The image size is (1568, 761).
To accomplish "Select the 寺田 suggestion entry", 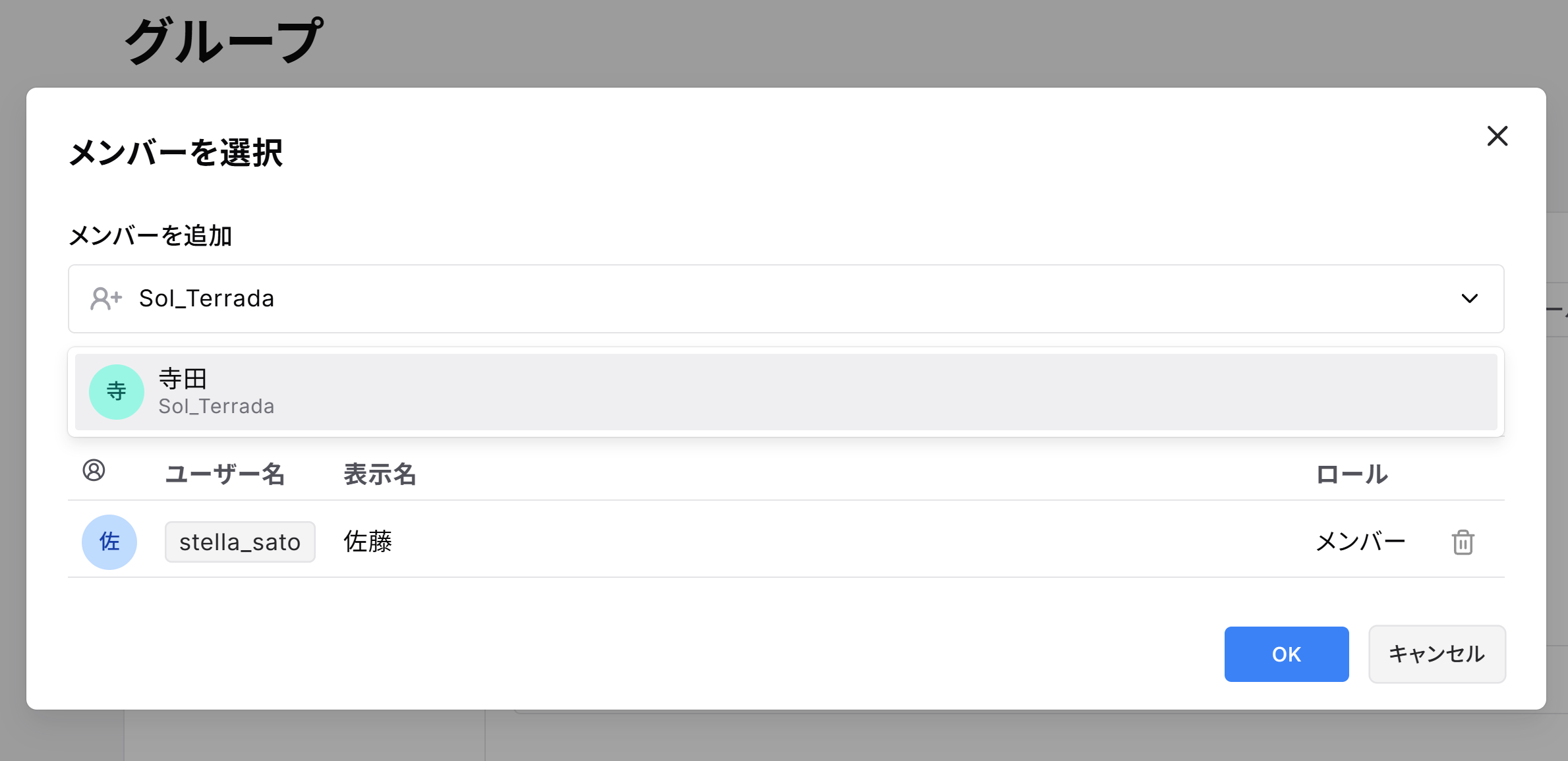I will [786, 392].
